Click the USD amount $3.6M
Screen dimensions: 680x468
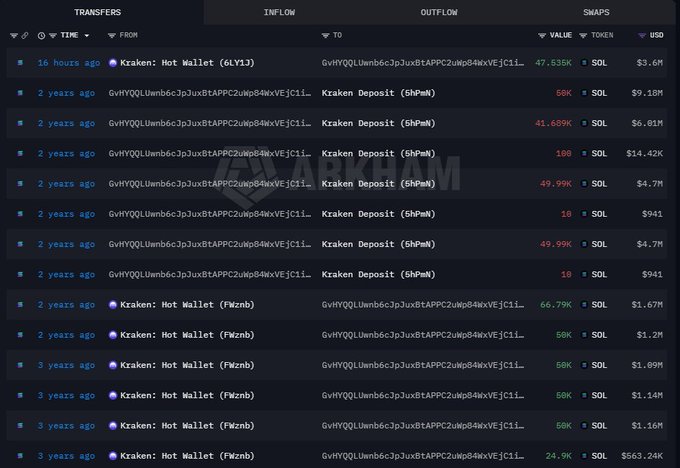tap(650, 63)
